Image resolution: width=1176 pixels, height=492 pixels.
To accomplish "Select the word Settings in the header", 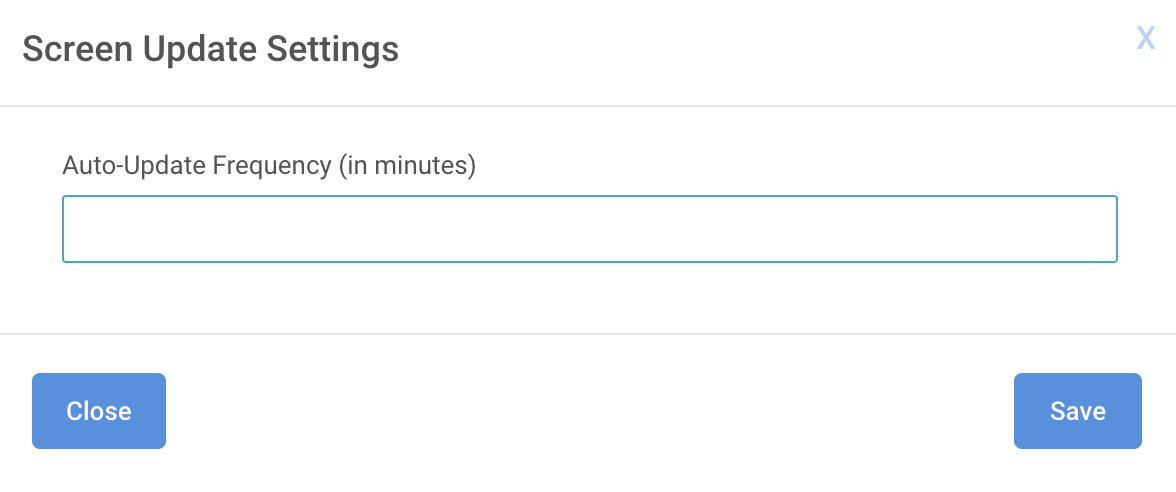I will (x=333, y=50).
